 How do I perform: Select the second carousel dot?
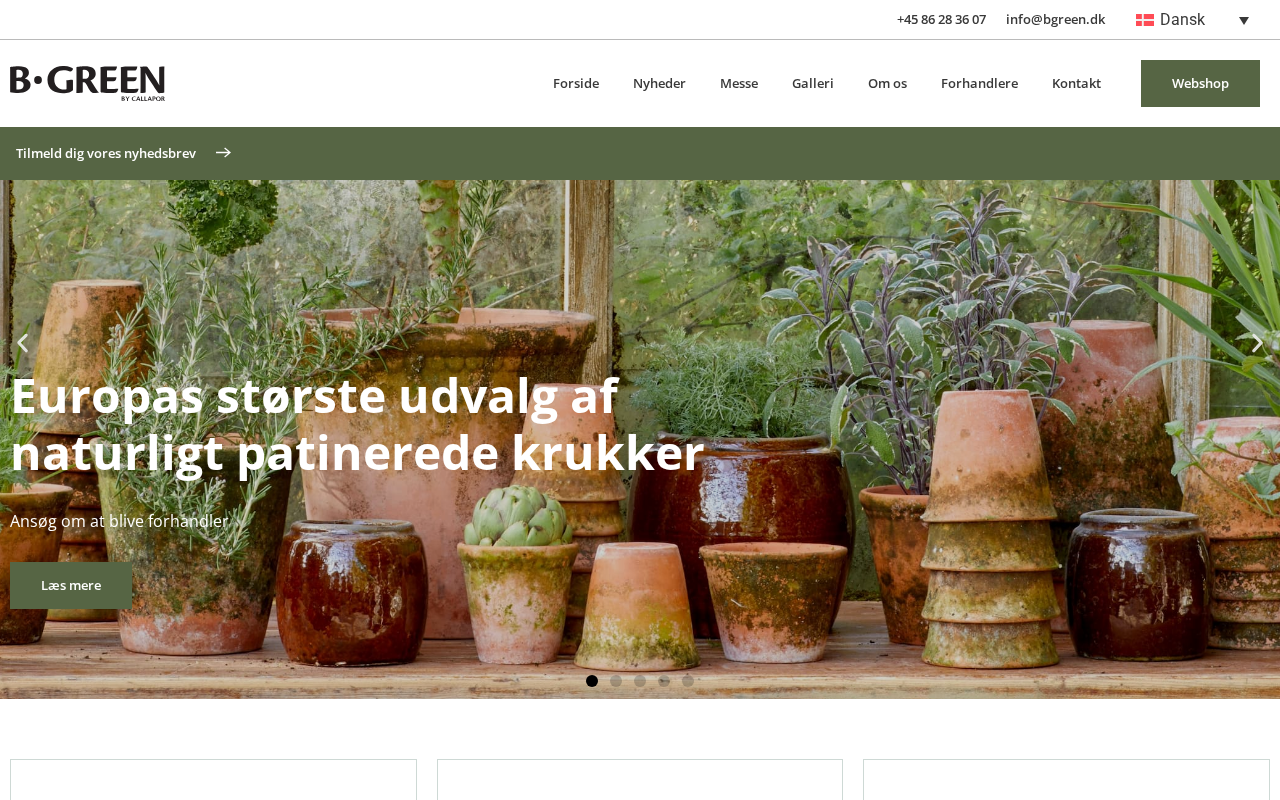(616, 681)
